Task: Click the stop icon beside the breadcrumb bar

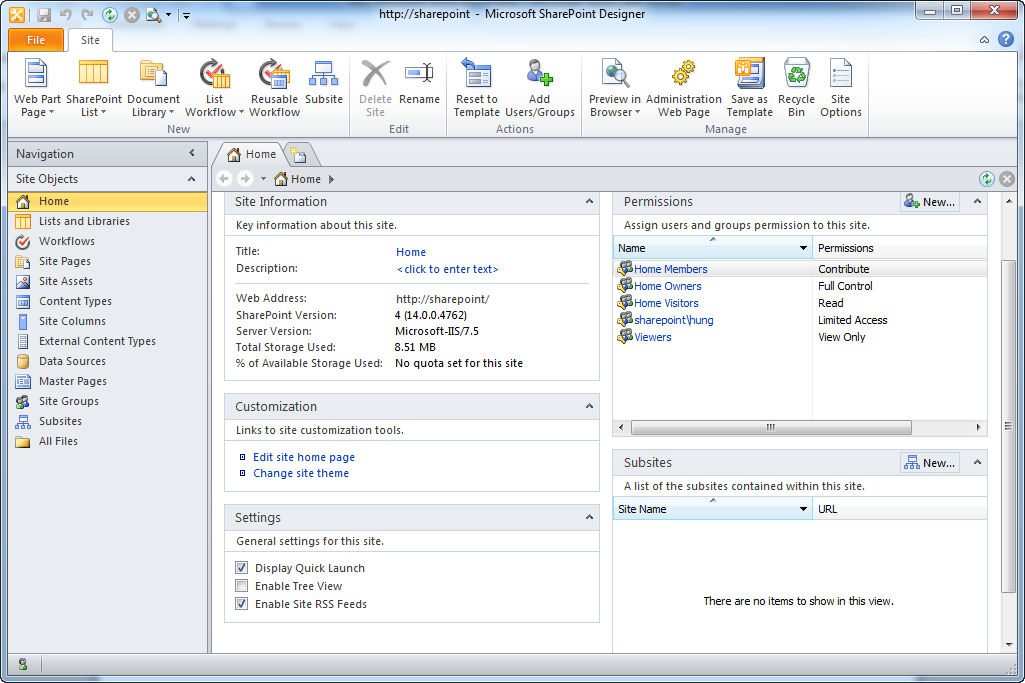Action: tap(1007, 178)
